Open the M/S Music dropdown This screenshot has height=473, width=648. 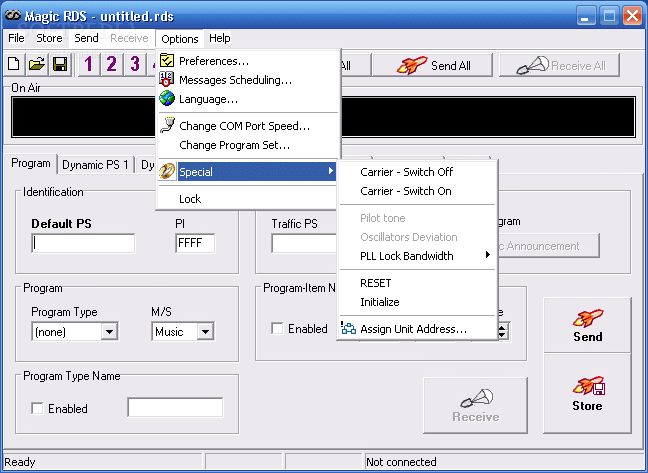(205, 332)
